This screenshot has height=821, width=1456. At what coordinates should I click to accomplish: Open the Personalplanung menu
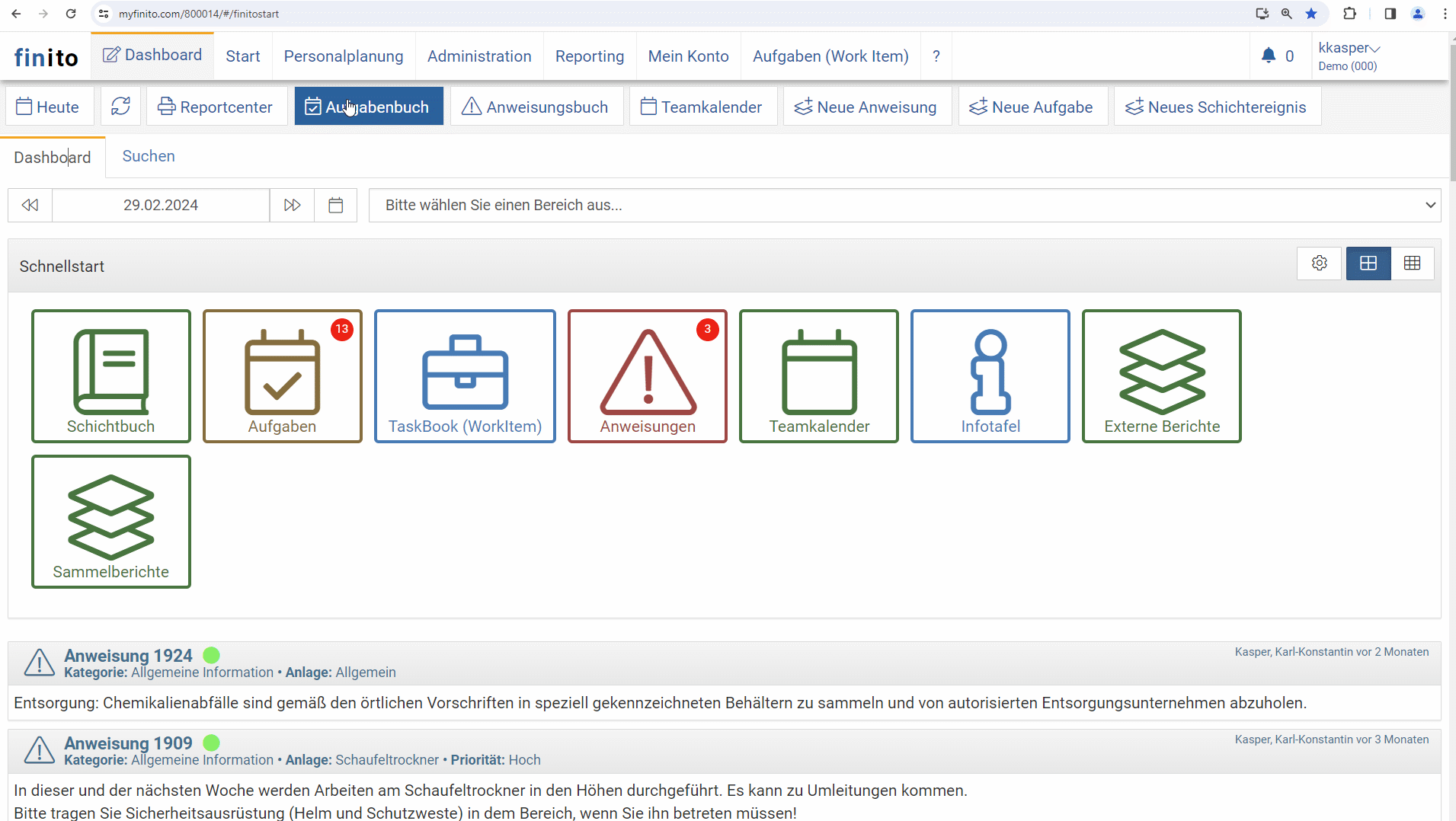point(344,56)
